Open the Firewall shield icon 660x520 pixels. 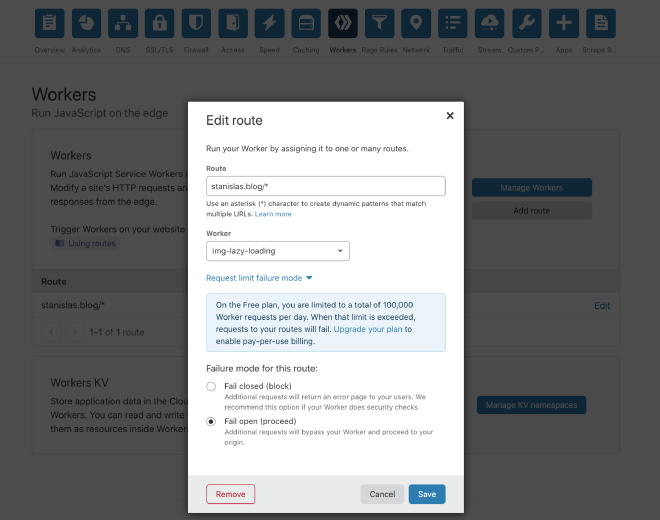click(196, 23)
